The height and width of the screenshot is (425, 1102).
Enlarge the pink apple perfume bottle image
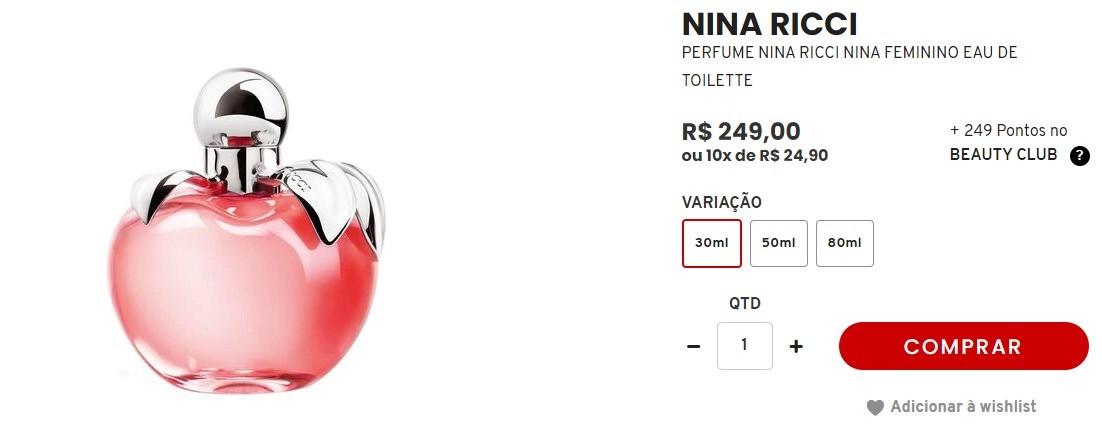[246, 230]
